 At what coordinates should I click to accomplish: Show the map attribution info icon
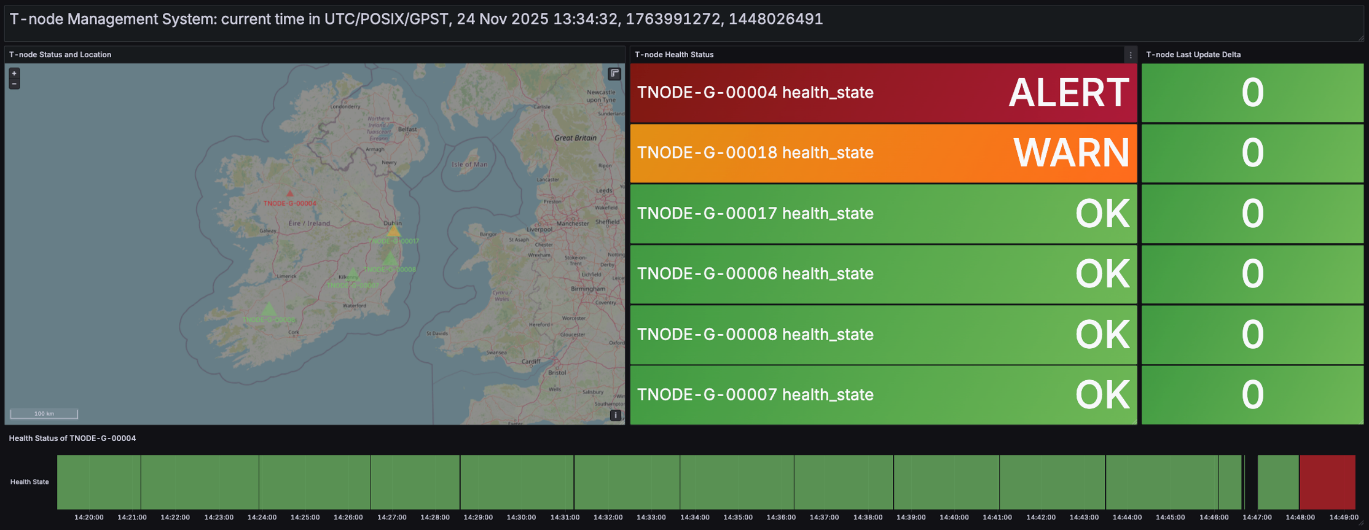615,415
